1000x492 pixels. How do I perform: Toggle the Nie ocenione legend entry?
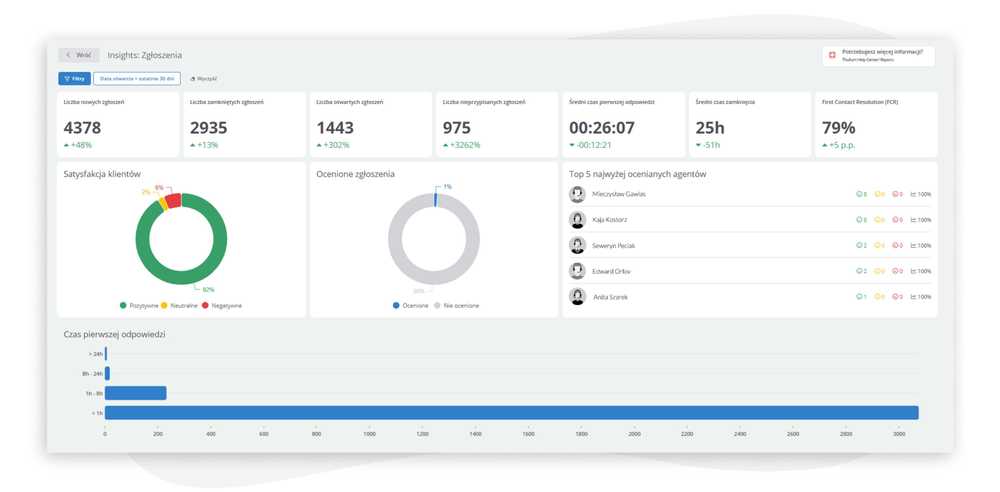[x=456, y=305]
